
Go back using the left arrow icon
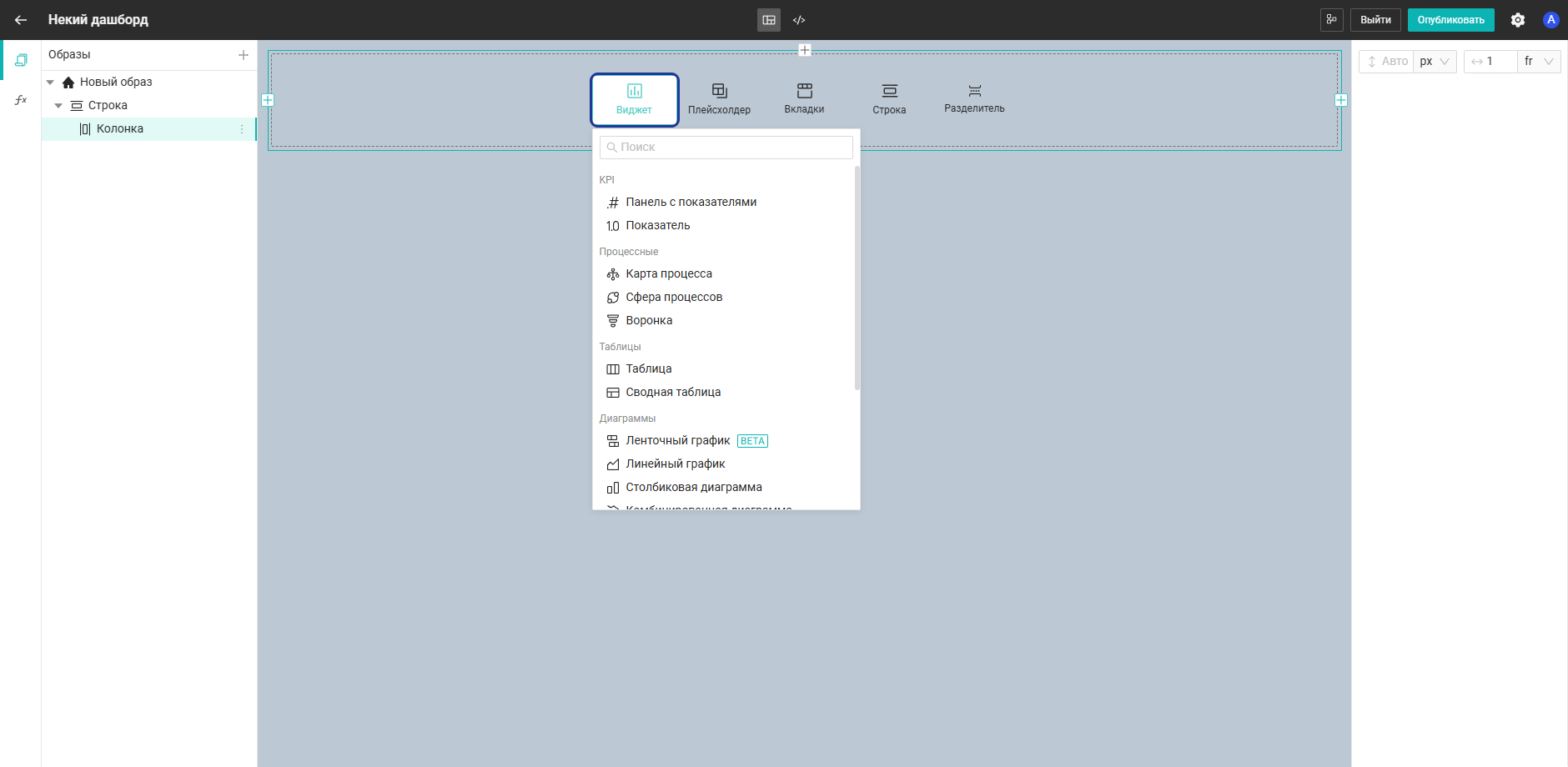(x=21, y=20)
